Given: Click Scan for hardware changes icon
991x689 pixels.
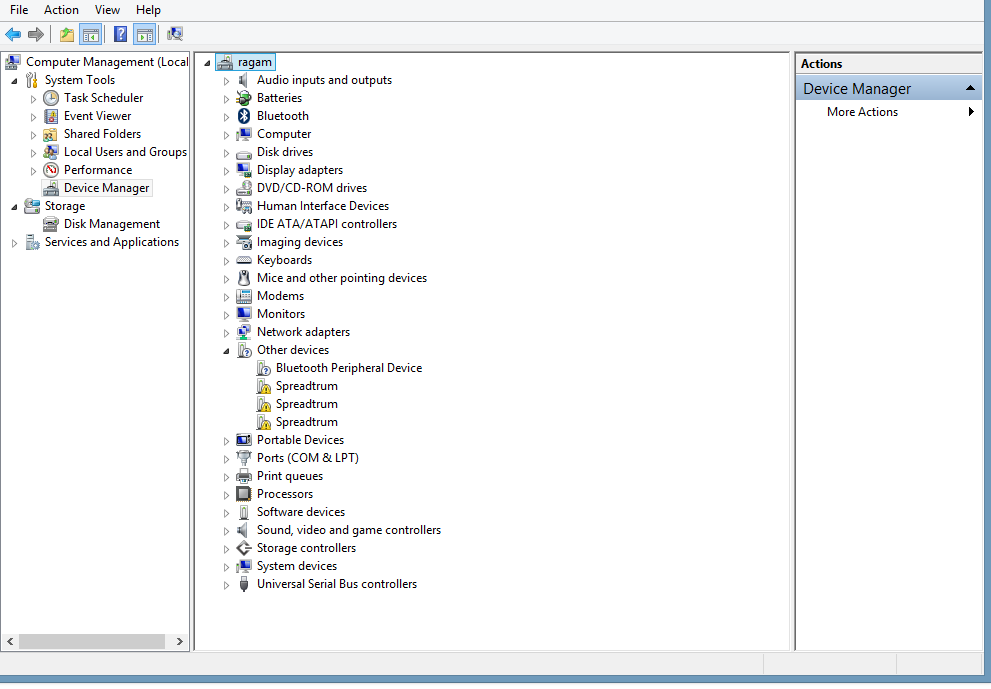Looking at the screenshot, I should (175, 34).
